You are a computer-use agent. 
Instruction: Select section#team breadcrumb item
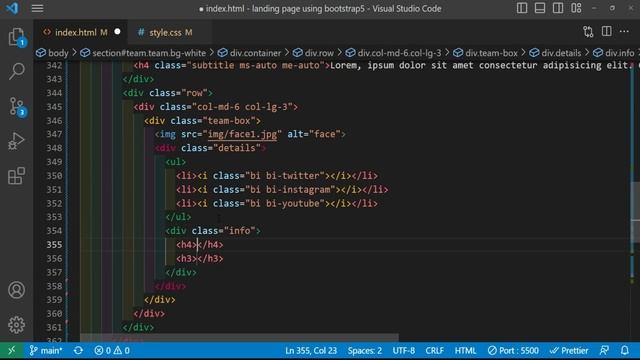[143, 53]
